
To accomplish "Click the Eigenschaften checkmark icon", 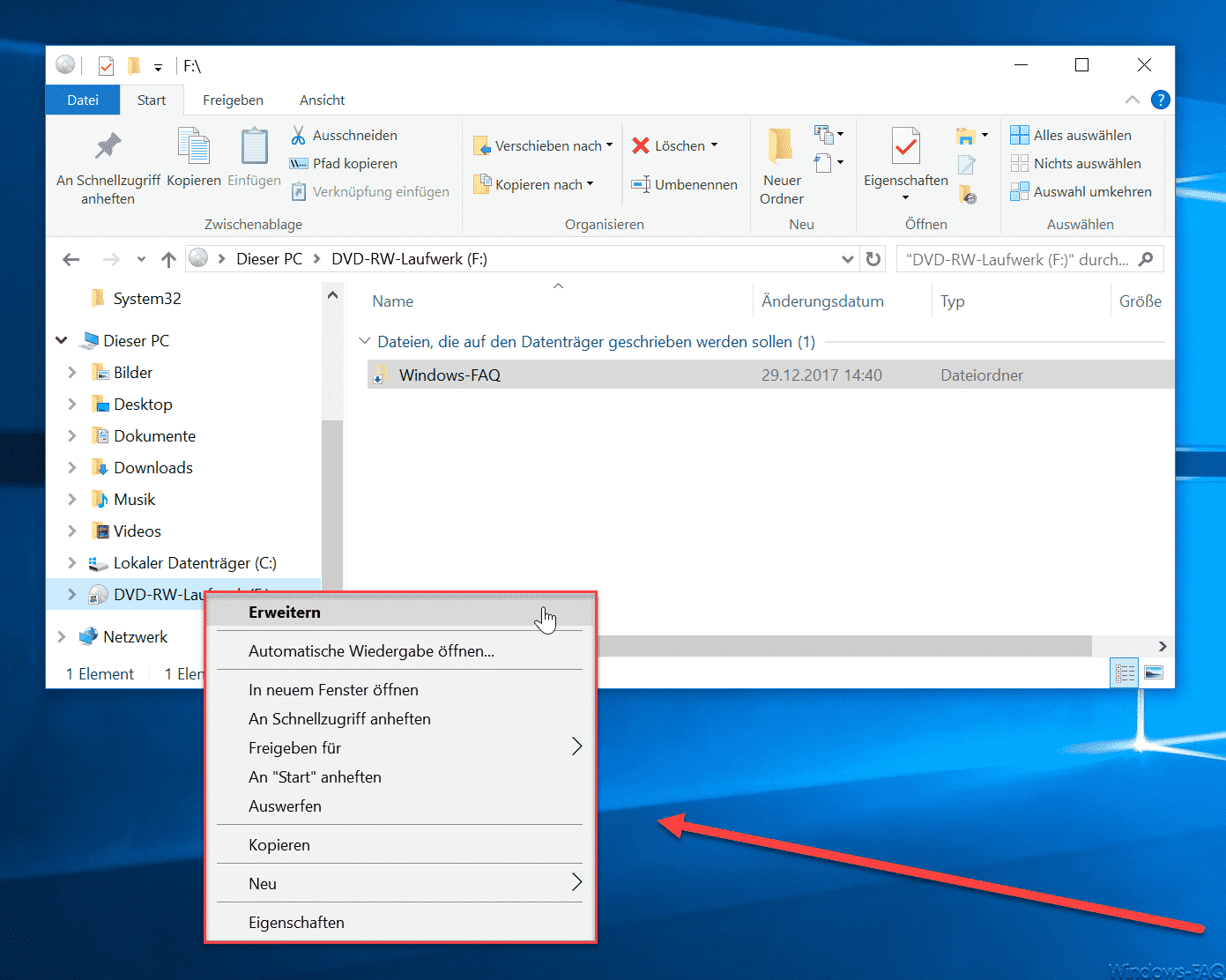I will 905,146.
